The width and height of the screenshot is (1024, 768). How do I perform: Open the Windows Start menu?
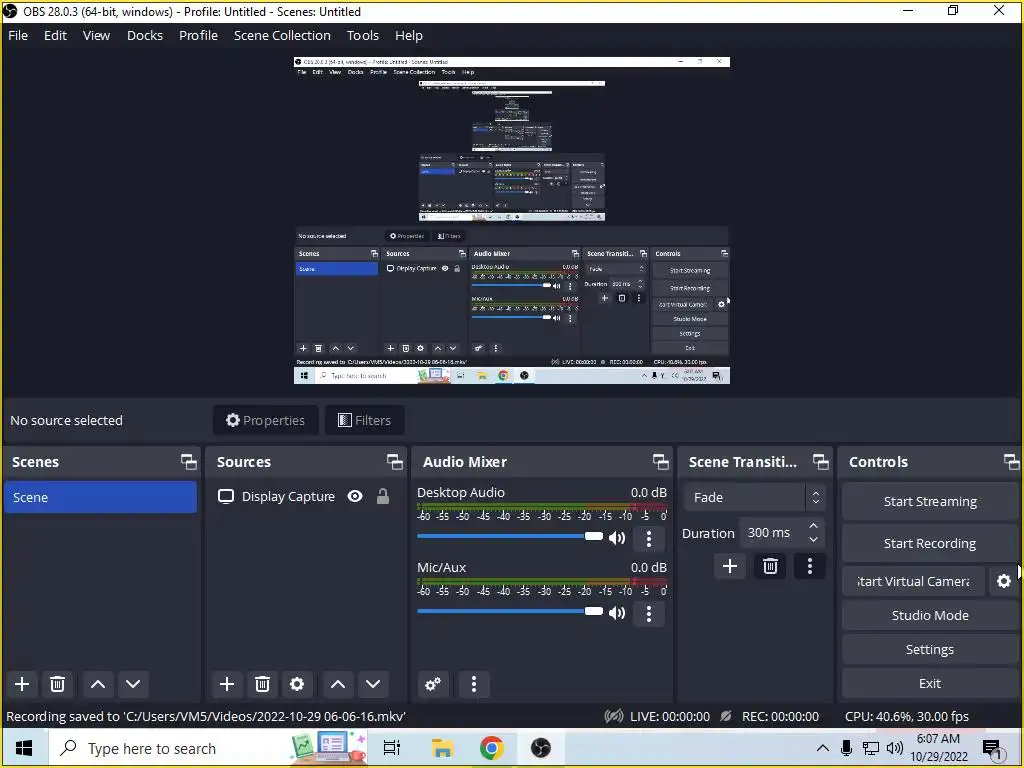click(24, 748)
